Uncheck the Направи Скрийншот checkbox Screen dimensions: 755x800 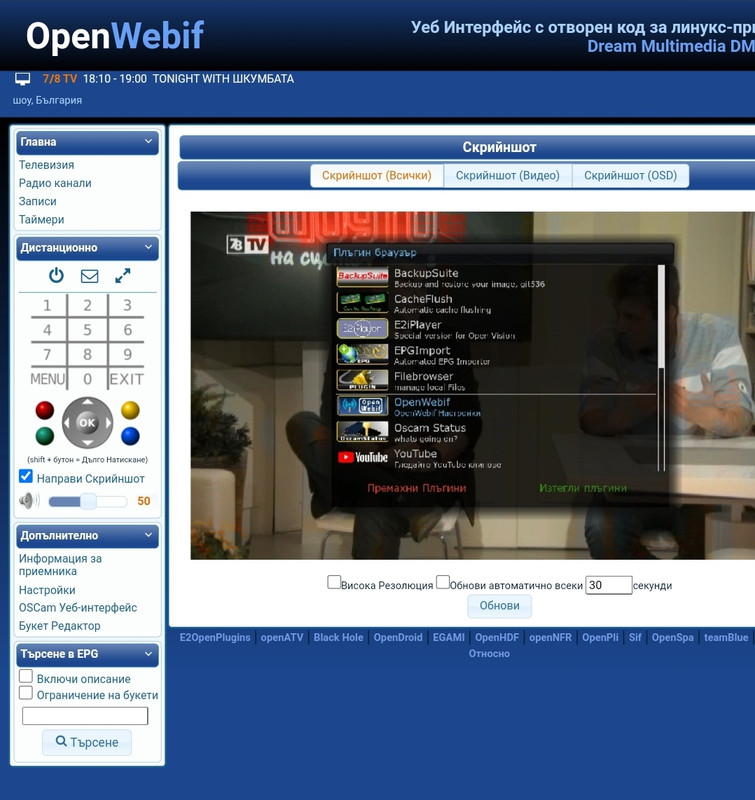coord(26,476)
